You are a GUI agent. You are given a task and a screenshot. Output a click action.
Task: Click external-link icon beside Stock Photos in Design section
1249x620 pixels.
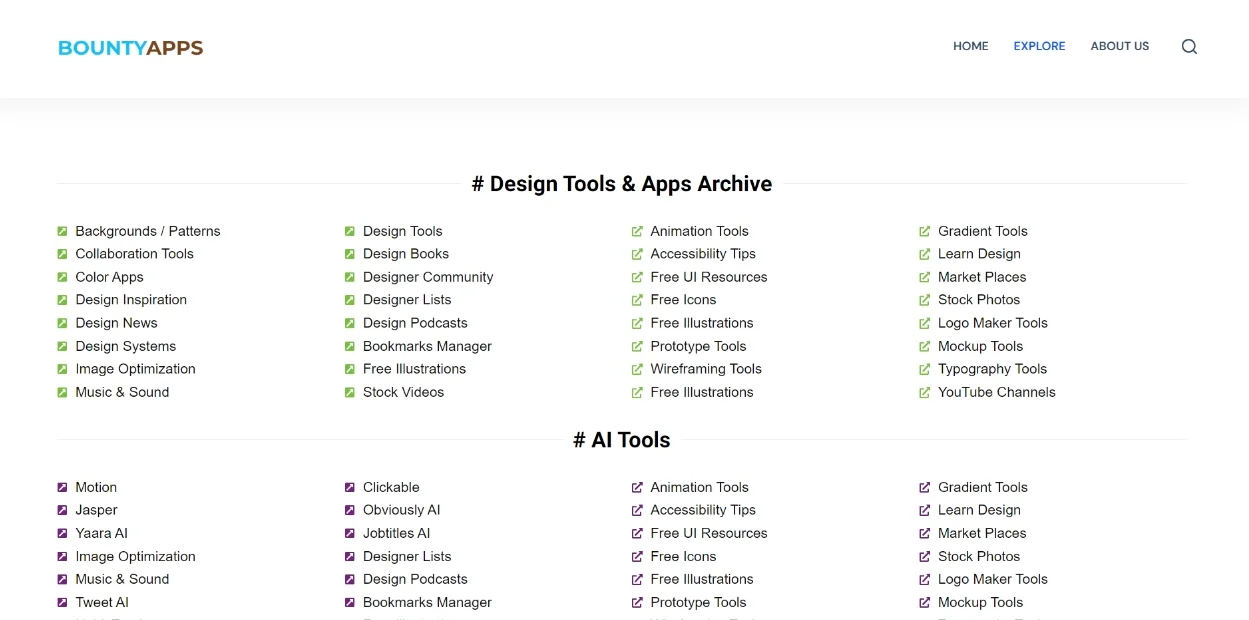tap(925, 300)
